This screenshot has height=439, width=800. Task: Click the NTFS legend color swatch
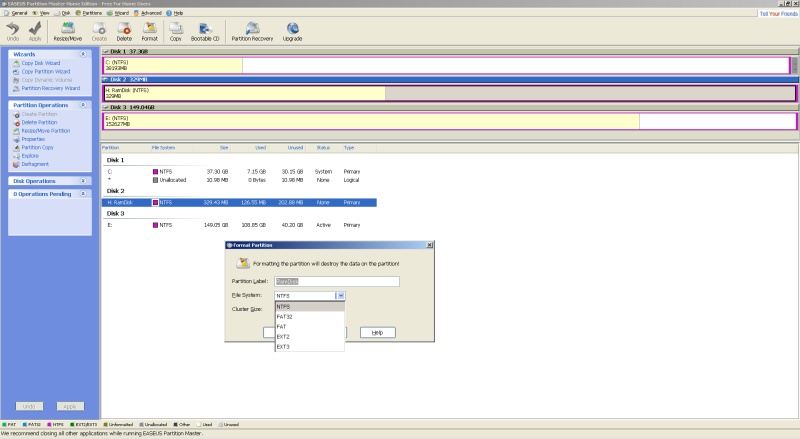pyautogui.click(x=49, y=425)
